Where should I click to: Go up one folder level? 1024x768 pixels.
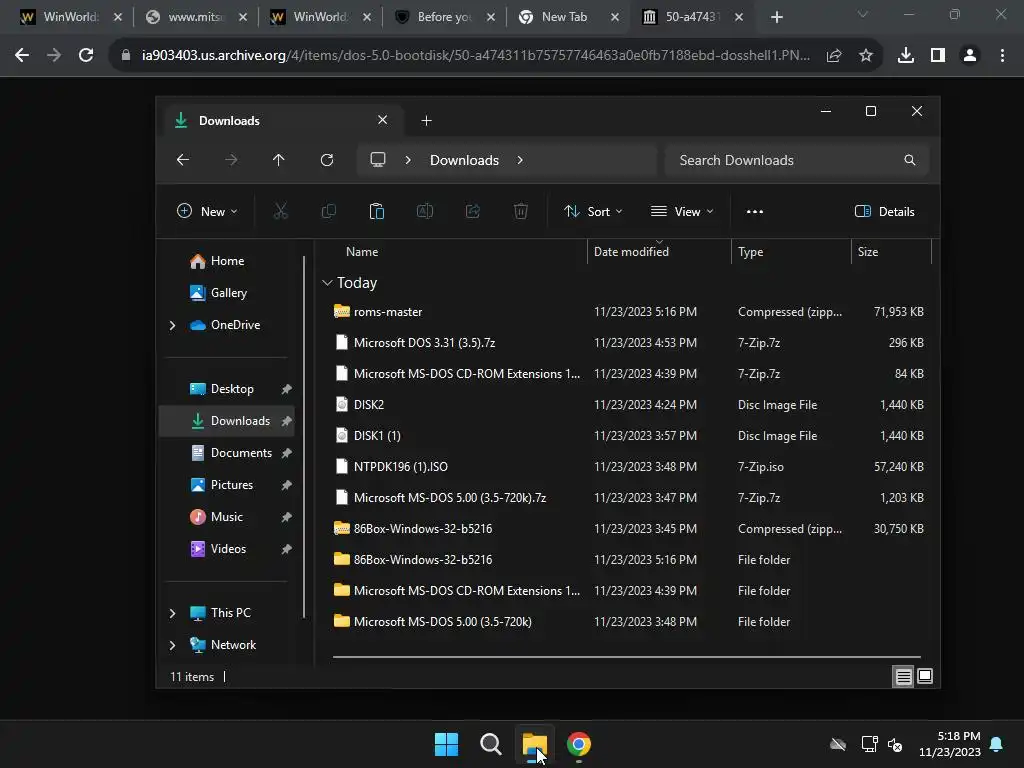tap(279, 160)
